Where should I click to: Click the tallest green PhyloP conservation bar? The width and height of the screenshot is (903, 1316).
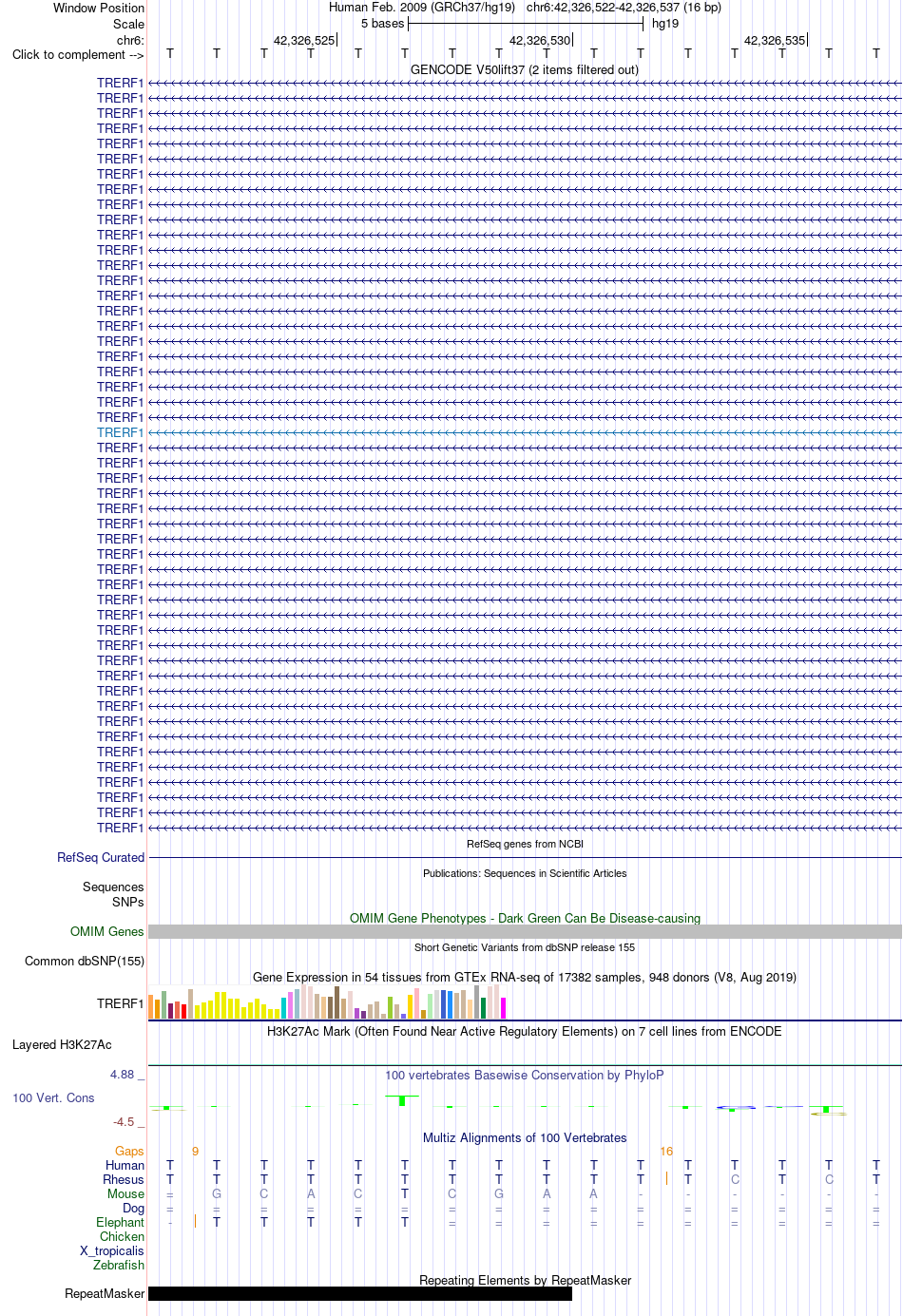pos(403,1100)
